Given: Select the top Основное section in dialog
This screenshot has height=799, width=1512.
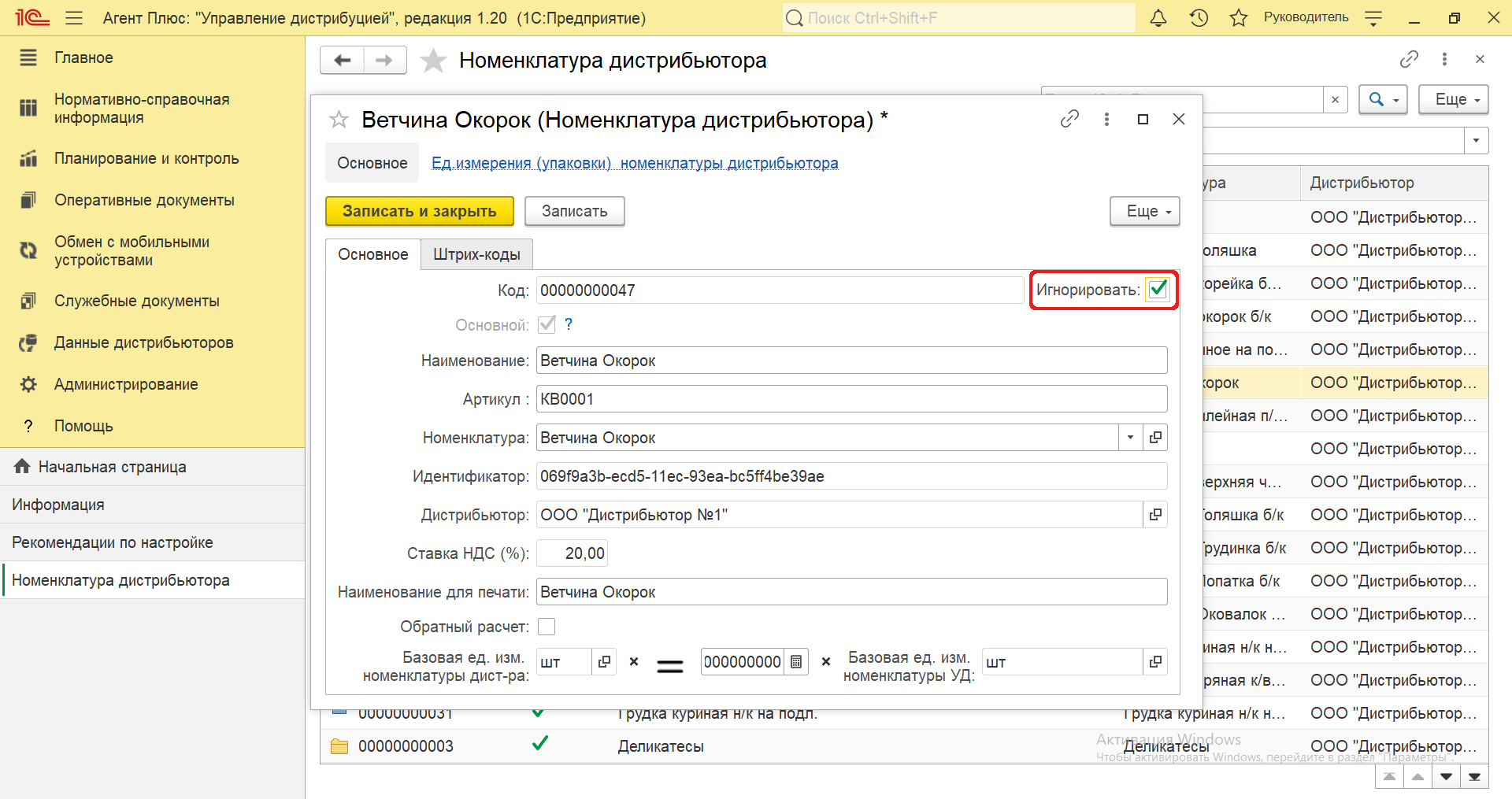Looking at the screenshot, I should click(372, 163).
